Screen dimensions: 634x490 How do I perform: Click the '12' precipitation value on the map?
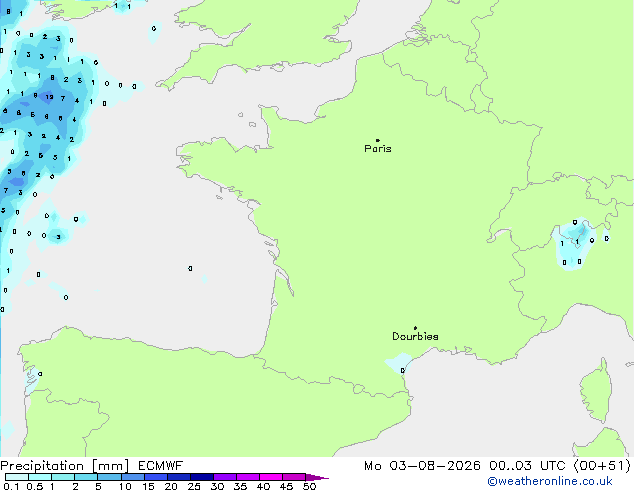(x=49, y=97)
